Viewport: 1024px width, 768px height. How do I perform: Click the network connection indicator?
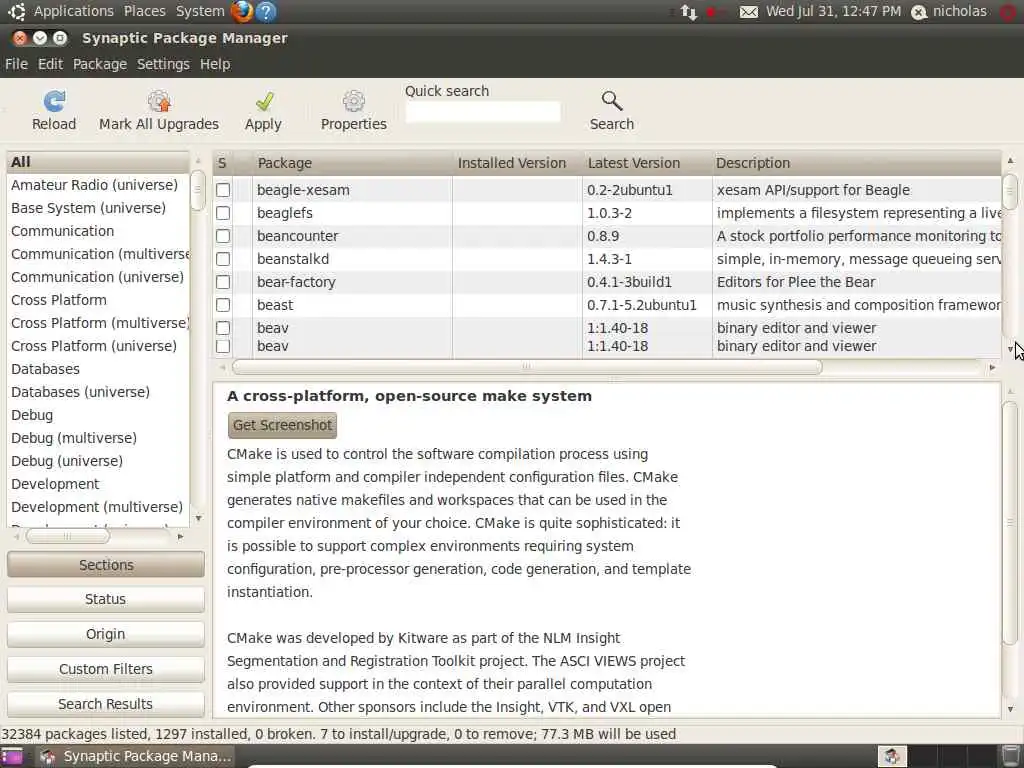point(689,12)
